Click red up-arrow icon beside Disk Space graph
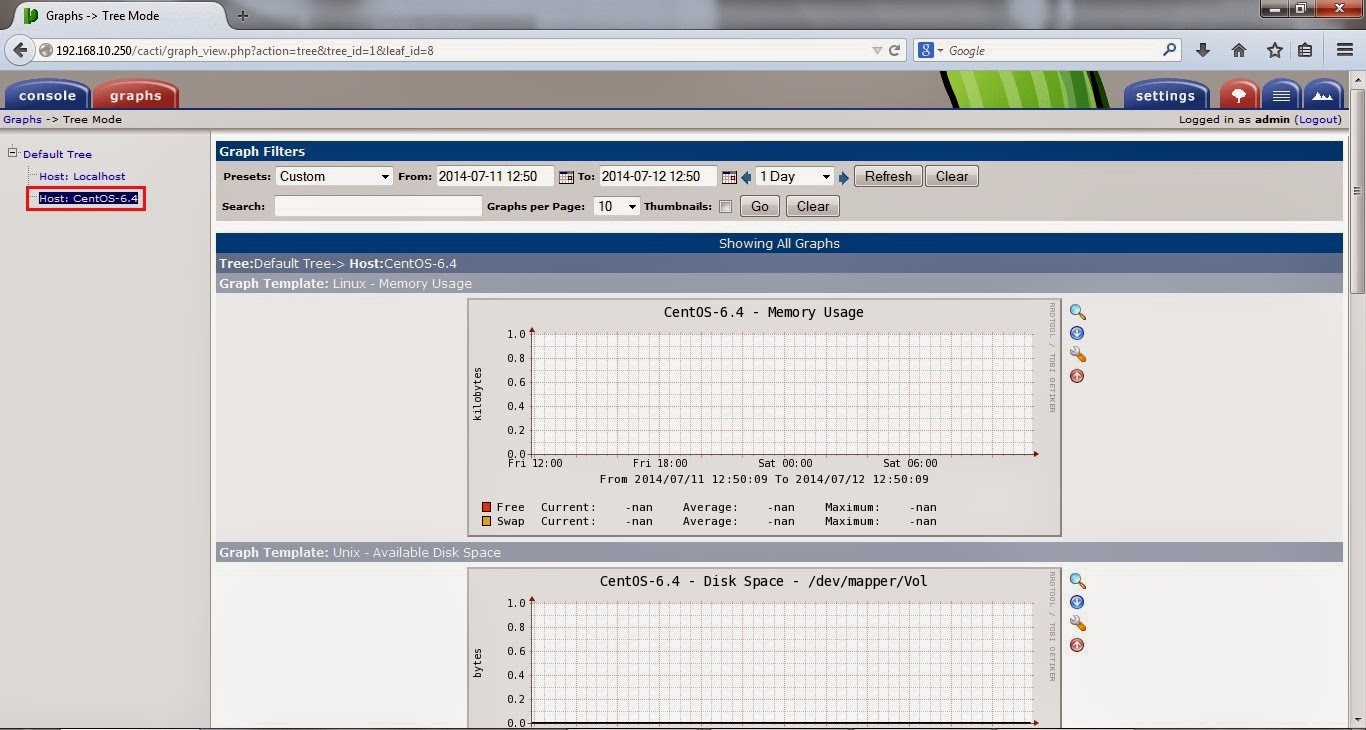The image size is (1366, 730). coord(1077,645)
